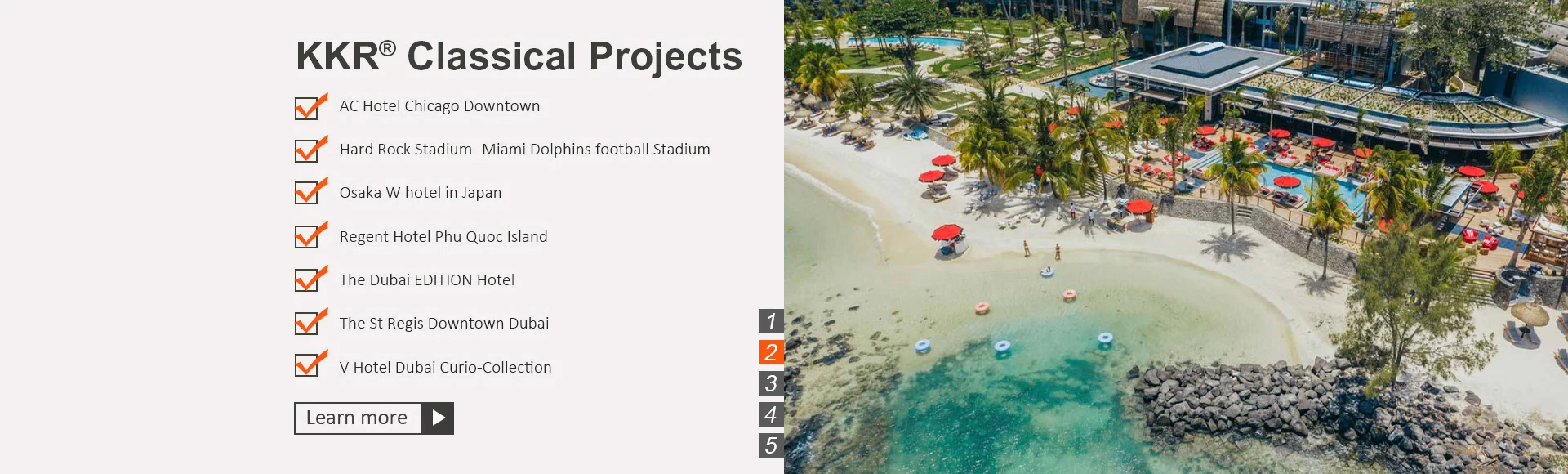Show slide 5 of the banner carousel
The width and height of the screenshot is (1568, 474).
(771, 445)
